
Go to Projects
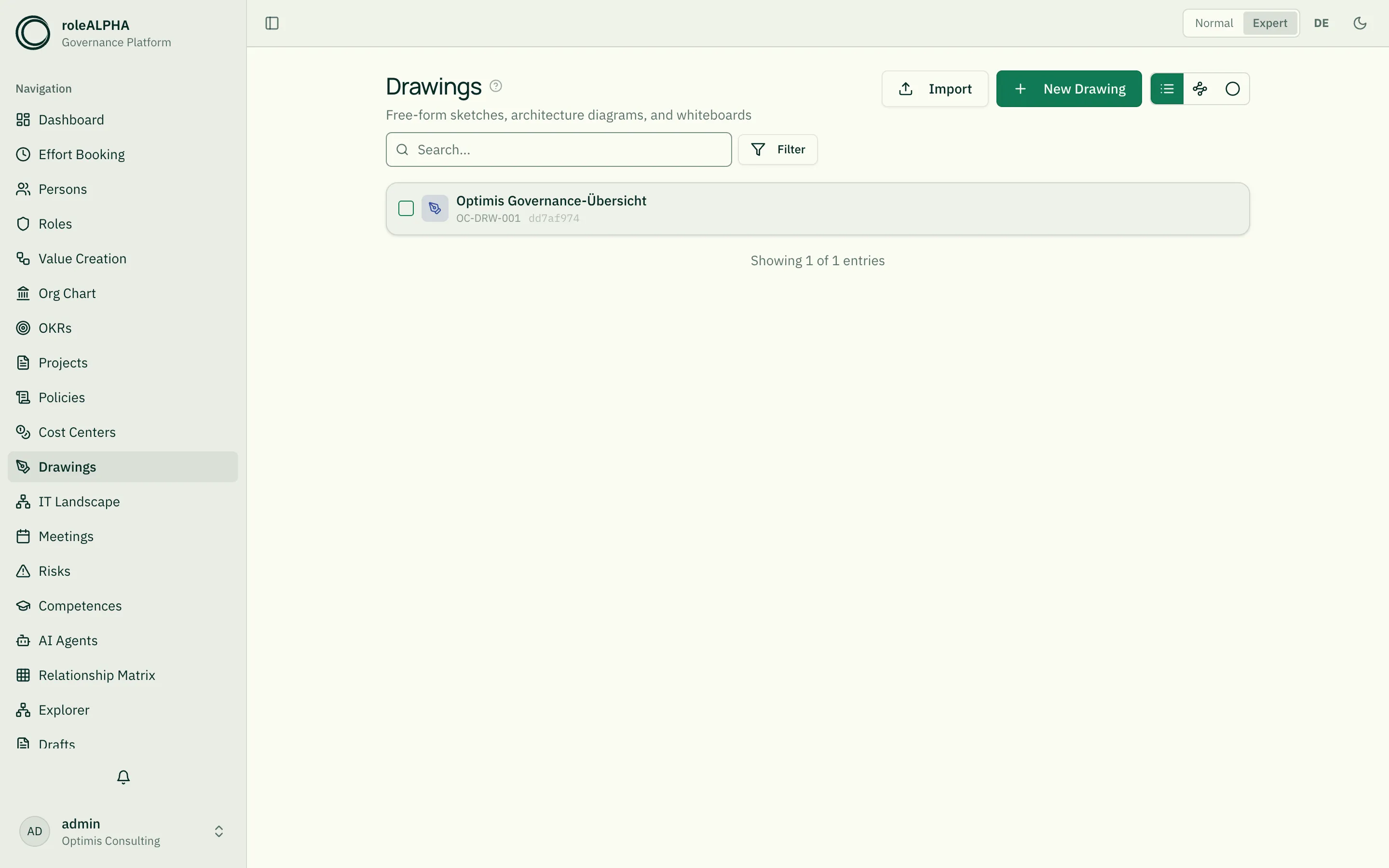pyautogui.click(x=123, y=363)
